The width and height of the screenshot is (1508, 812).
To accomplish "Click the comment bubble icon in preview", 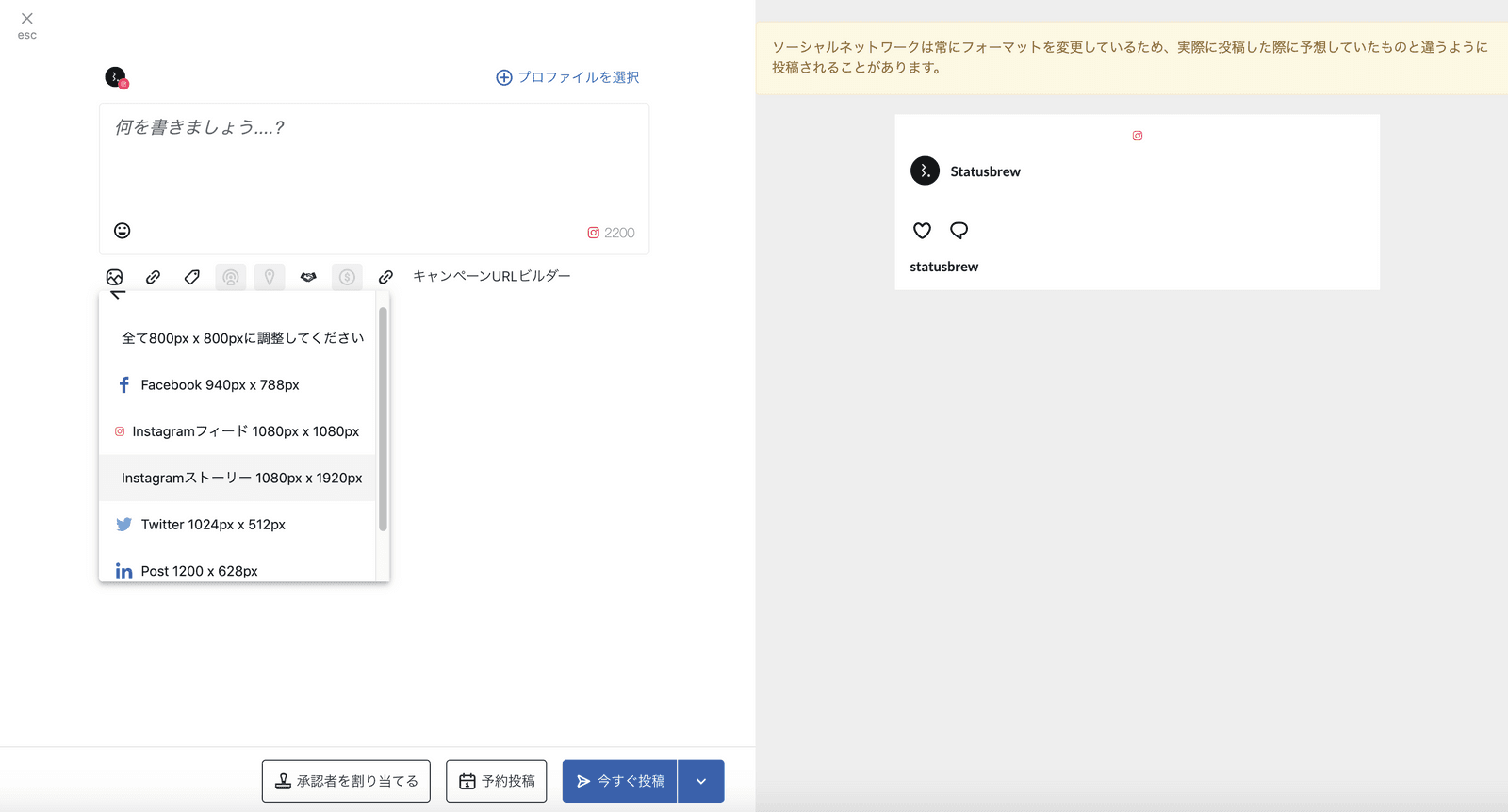I will (959, 230).
